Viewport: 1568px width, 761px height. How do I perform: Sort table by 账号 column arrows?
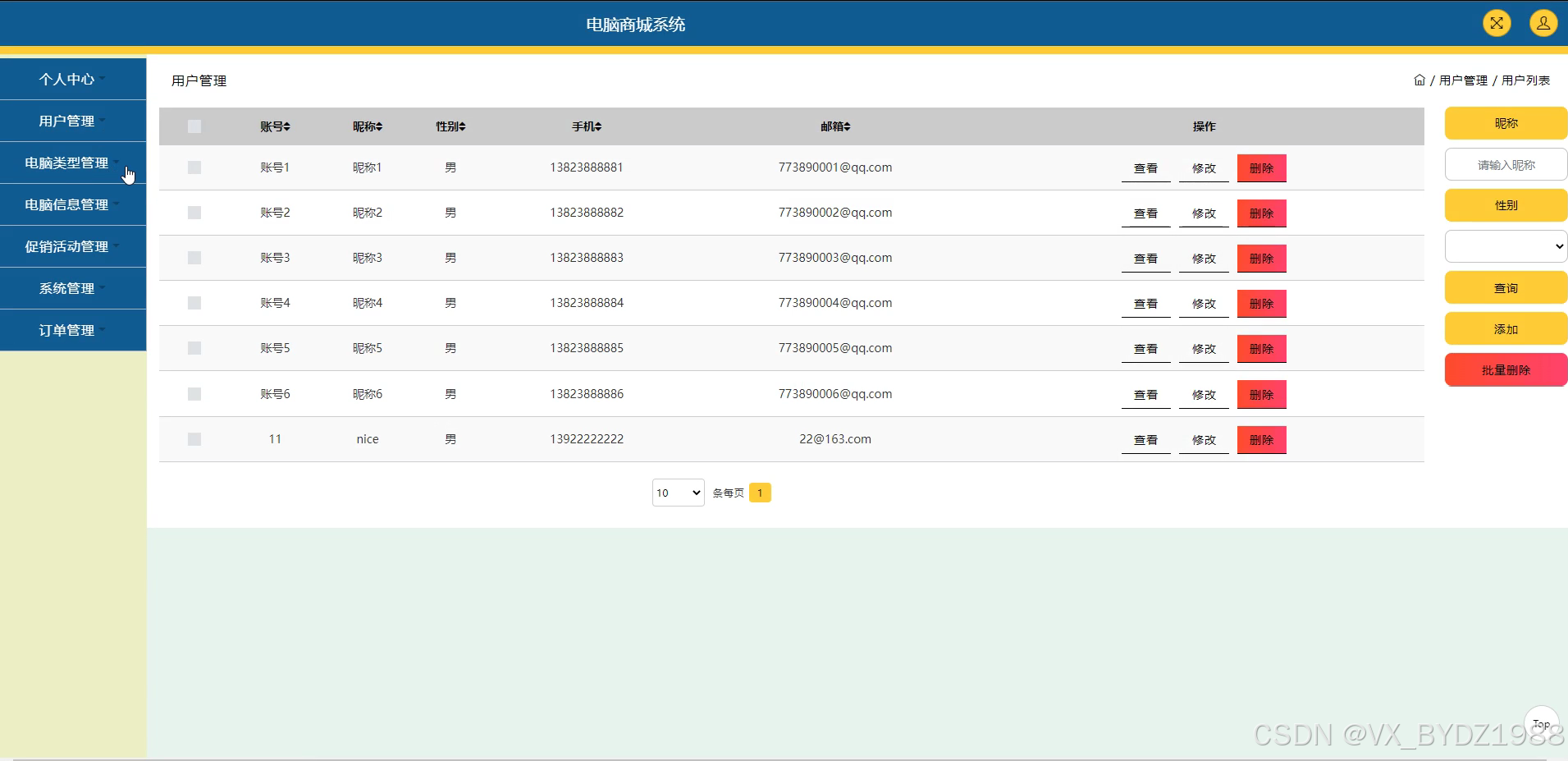[x=287, y=126]
